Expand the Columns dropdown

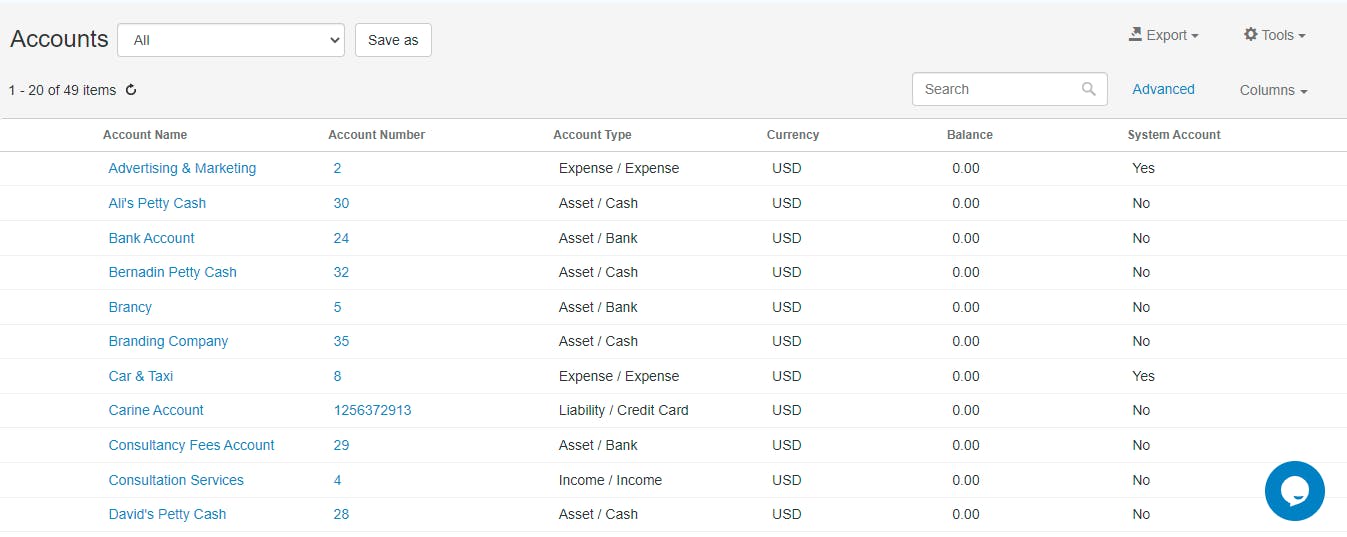[x=1273, y=90]
